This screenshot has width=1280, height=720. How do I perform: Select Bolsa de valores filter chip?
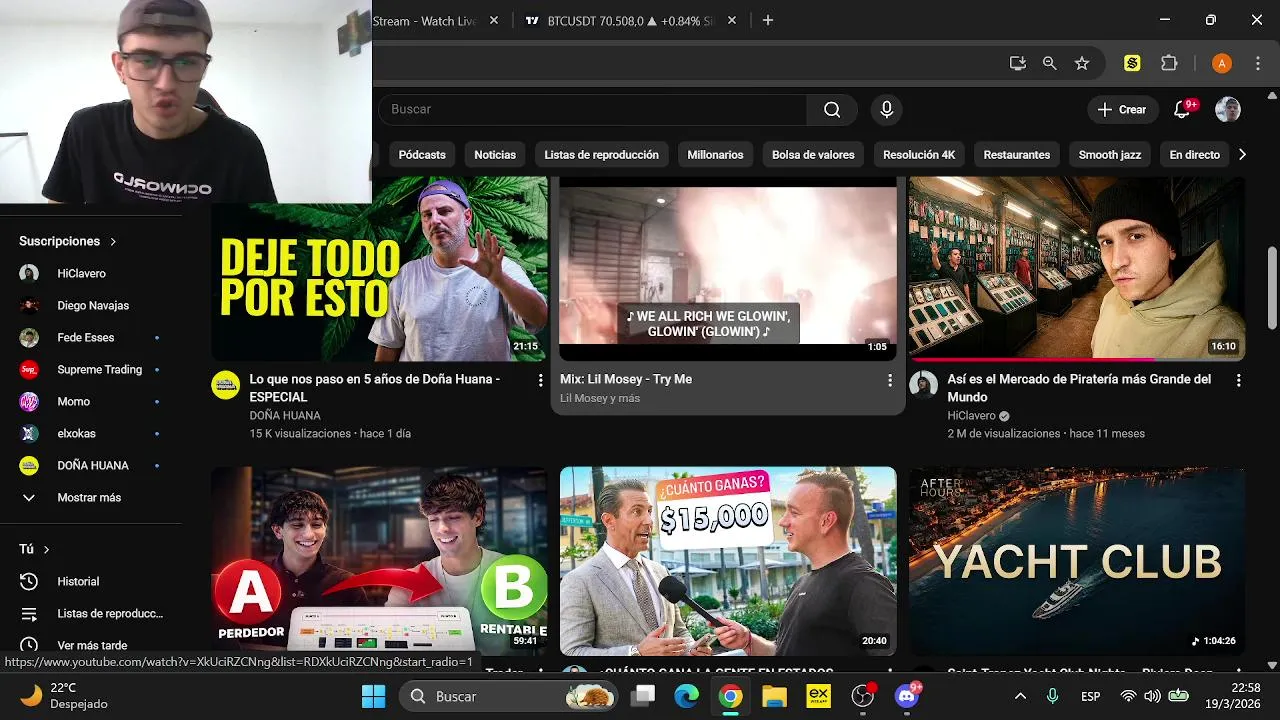click(813, 155)
